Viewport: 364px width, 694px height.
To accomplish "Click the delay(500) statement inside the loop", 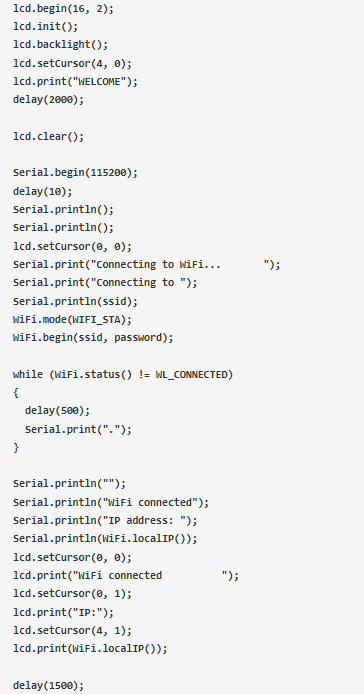I will pos(57,411).
